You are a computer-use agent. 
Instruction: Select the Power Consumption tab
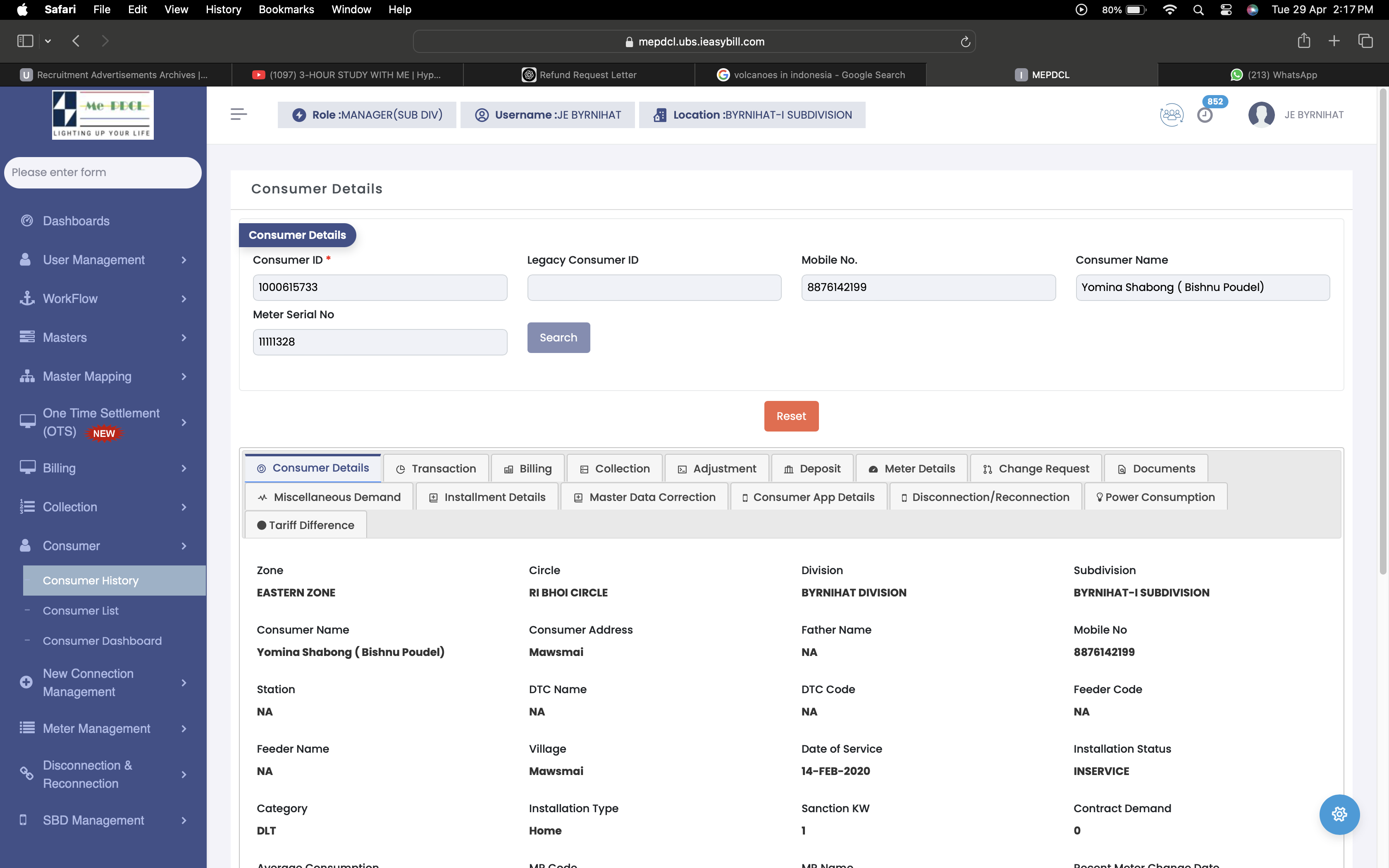(1155, 497)
